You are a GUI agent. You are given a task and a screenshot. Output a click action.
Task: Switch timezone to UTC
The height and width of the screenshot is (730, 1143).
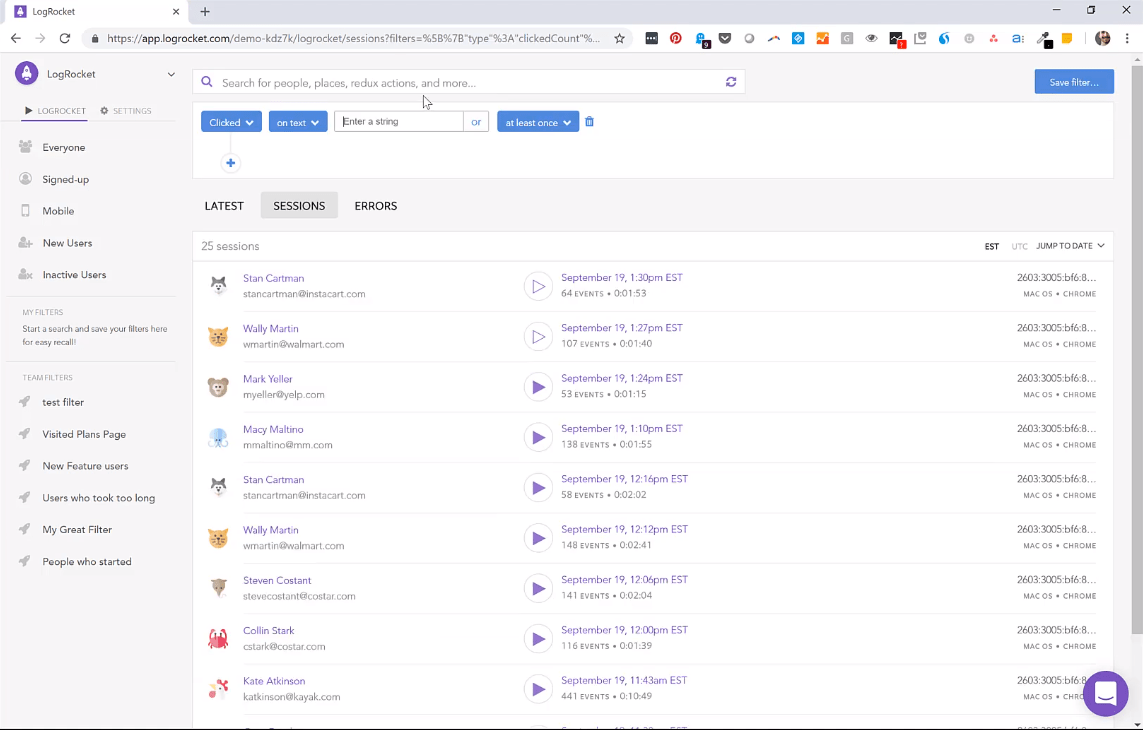click(x=1019, y=246)
